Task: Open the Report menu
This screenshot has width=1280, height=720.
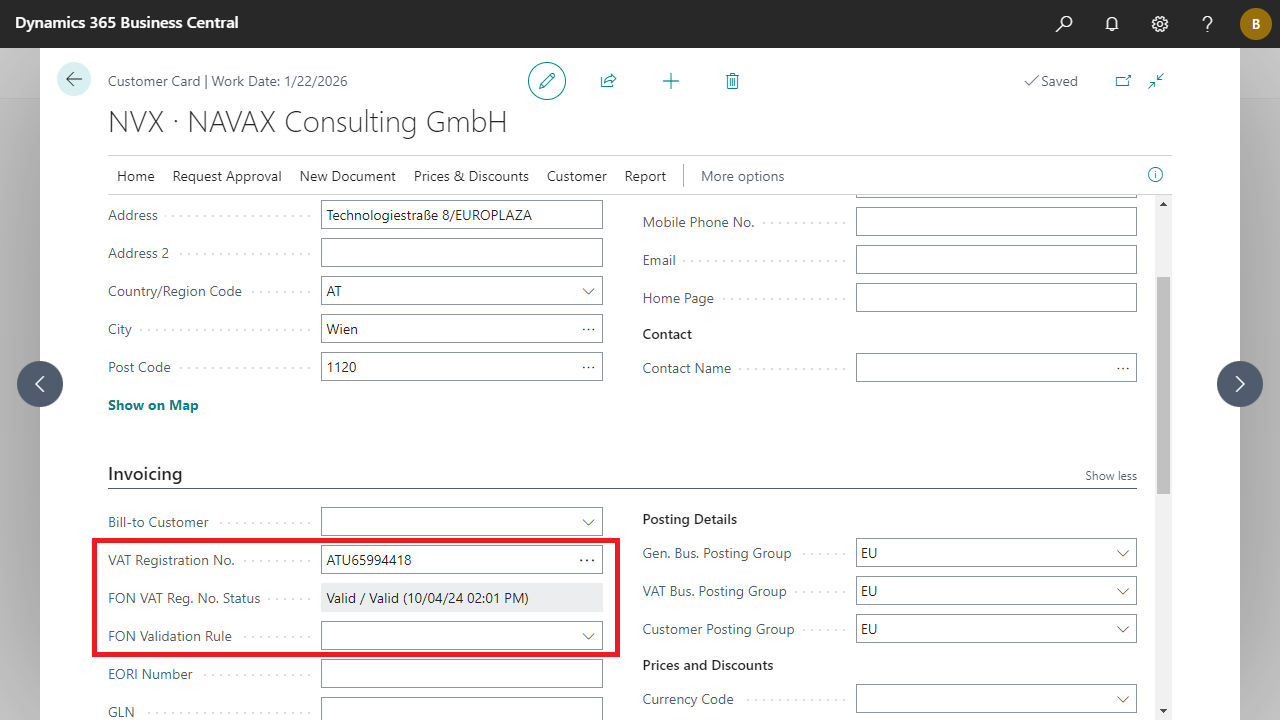Action: (645, 176)
